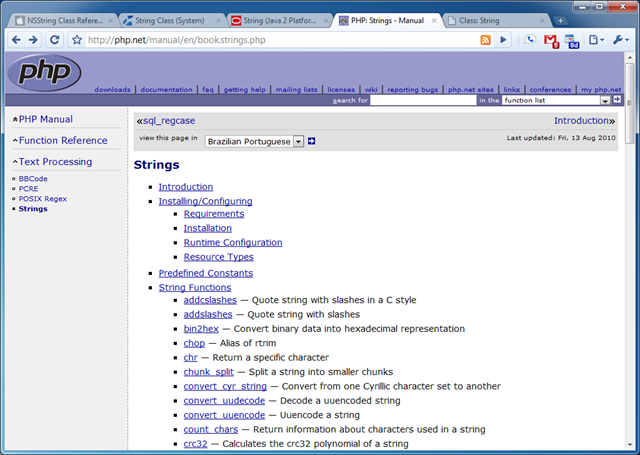Go forward with the browser forward arrow

(33, 40)
